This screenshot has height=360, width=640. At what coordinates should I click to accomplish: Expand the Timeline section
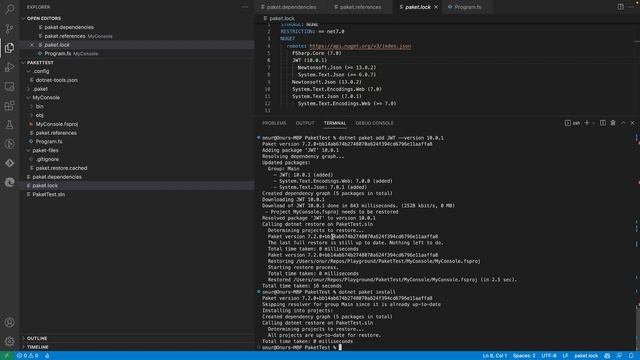[137, 347]
